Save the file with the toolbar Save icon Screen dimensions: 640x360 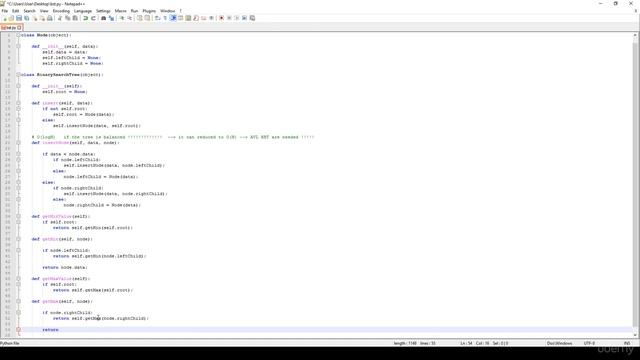coord(19,18)
